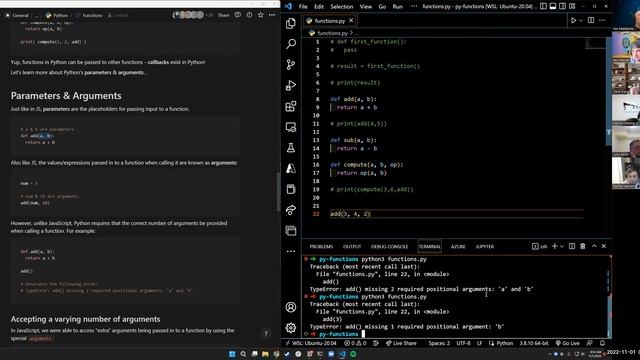Show additional activity bar views ellipsis
Screen dimensions: 640x360
(x=291, y=251)
